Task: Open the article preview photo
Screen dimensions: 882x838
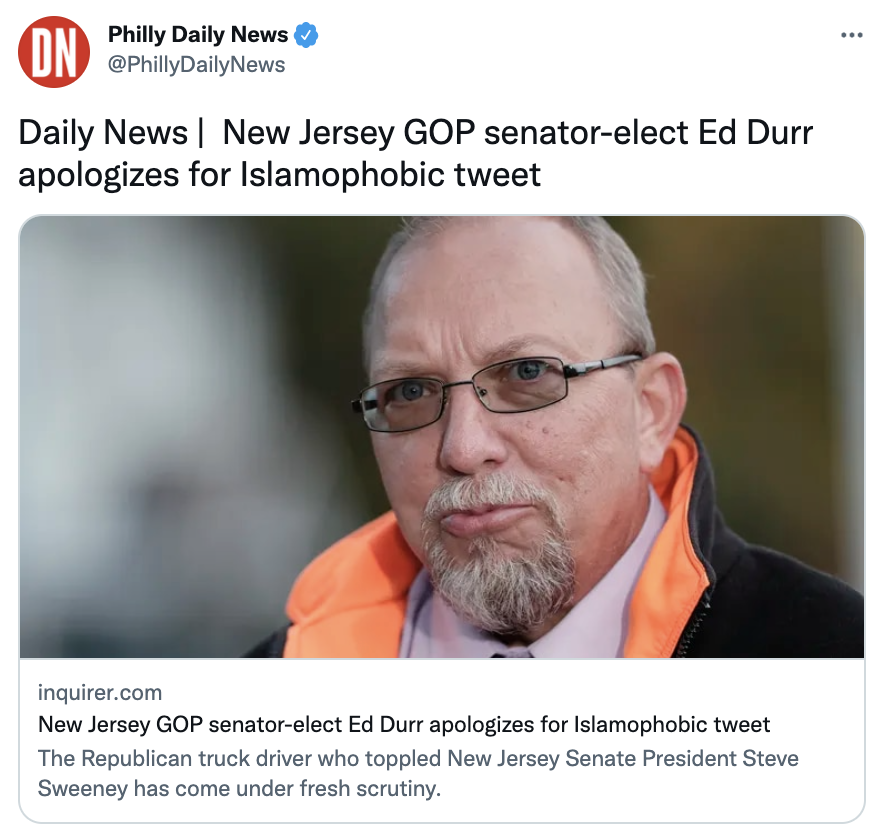Action: (442, 437)
